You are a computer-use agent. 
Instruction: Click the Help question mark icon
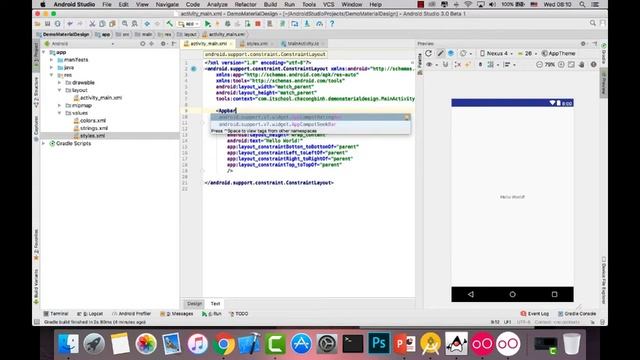[332, 24]
